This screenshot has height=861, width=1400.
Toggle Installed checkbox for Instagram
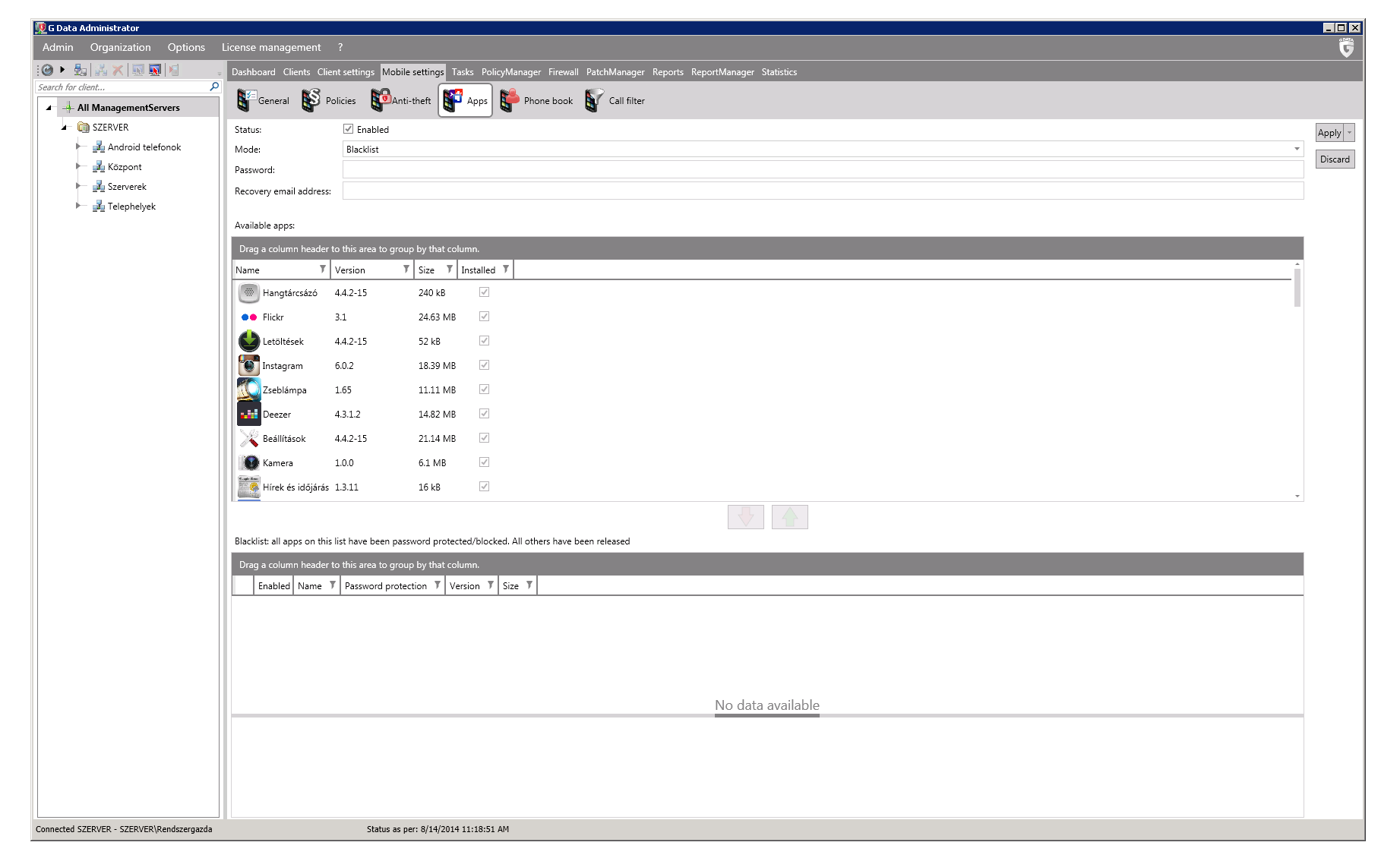[484, 365]
